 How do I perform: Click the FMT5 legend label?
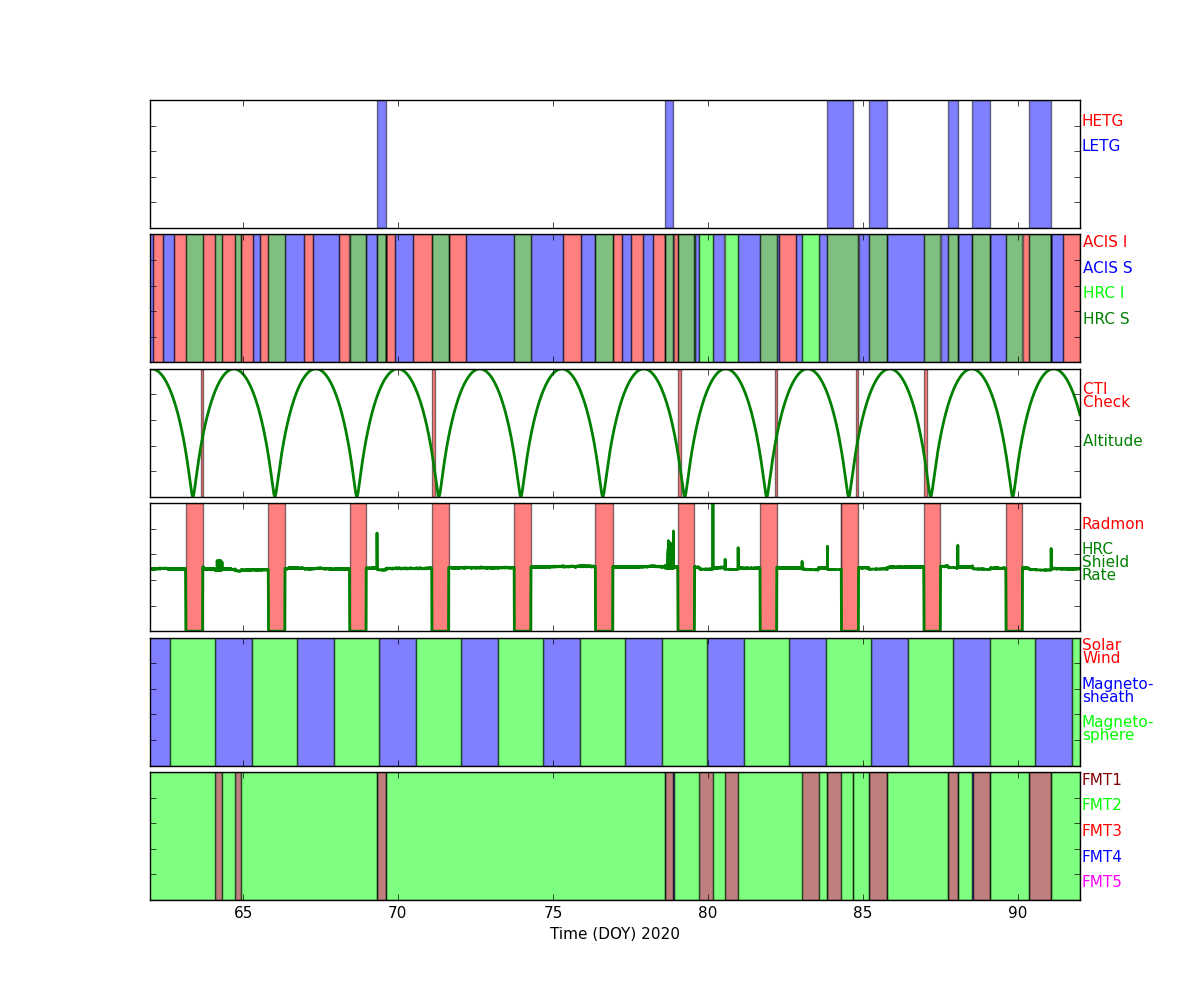coord(1101,882)
